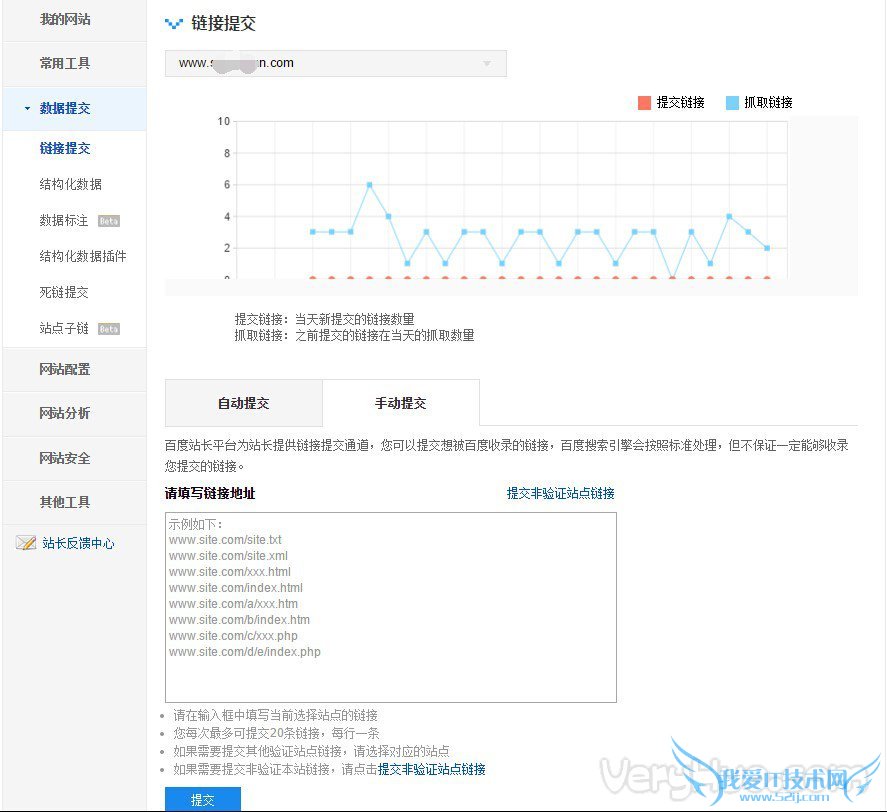Image resolution: width=887 pixels, height=812 pixels.
Task: Click the dropdown arrow of site selector
Action: [x=486, y=63]
